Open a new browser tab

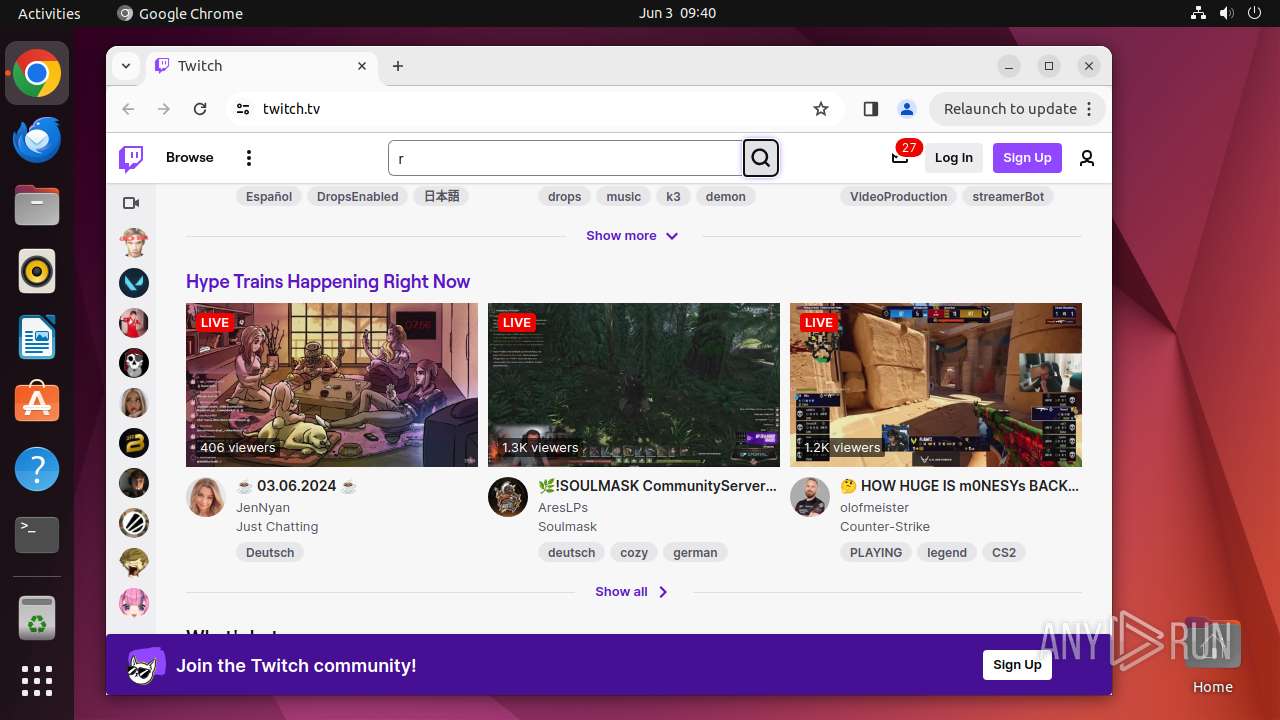click(398, 66)
